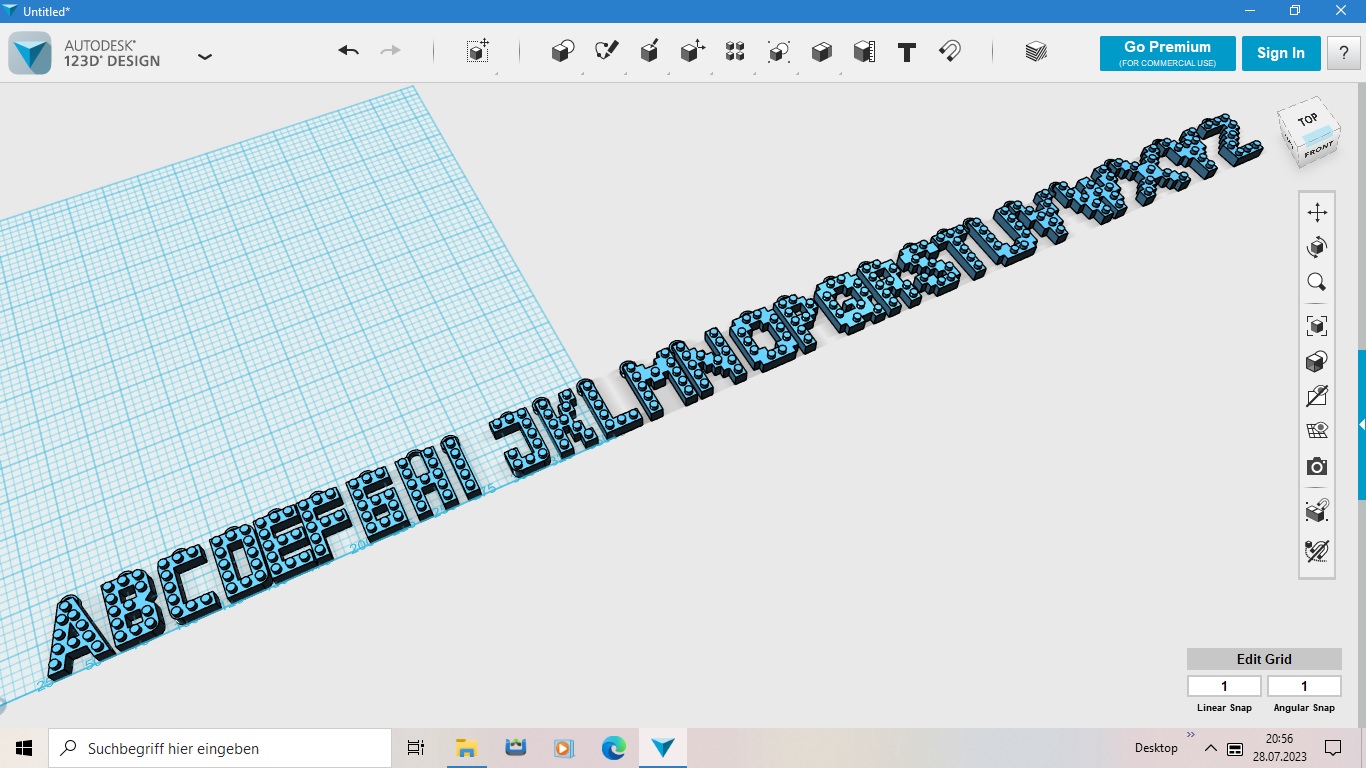Open Microsoft Edge from the taskbar
Viewport: 1366px width, 768px height.
(613, 748)
